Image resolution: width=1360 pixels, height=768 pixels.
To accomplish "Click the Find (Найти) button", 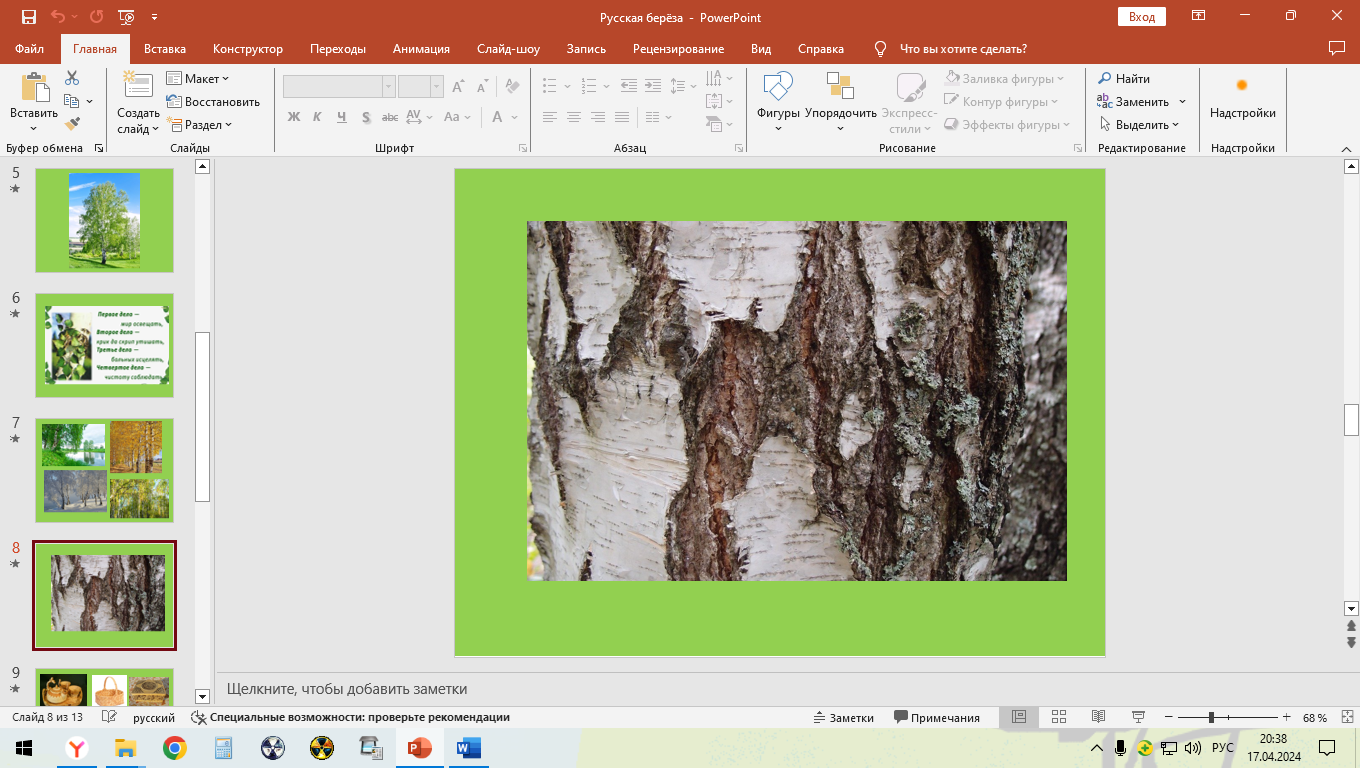I will pyautogui.click(x=1124, y=78).
